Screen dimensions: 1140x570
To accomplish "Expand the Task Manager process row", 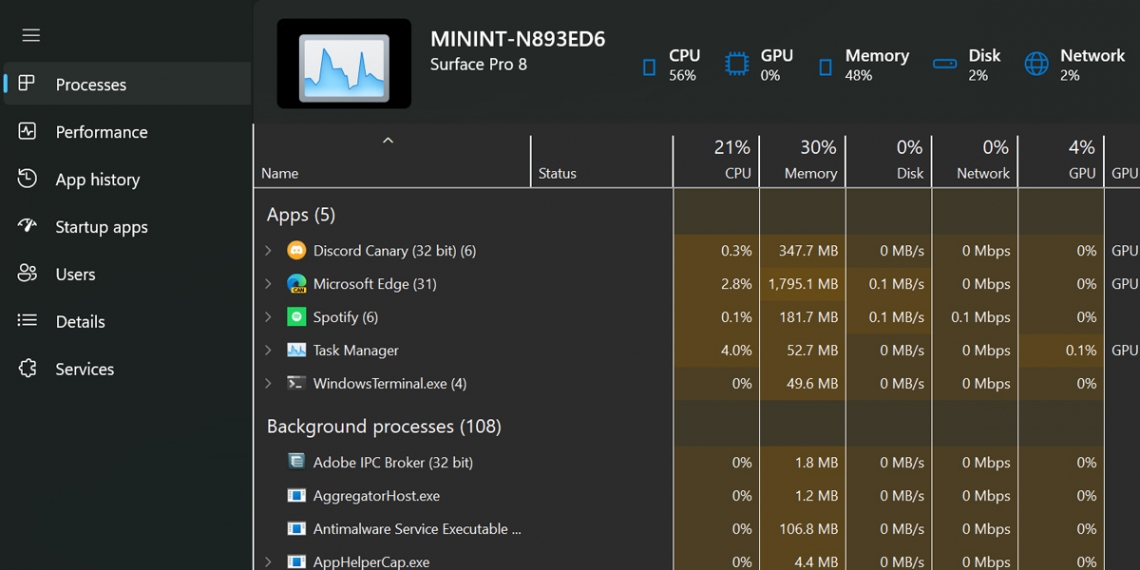I will 268,350.
